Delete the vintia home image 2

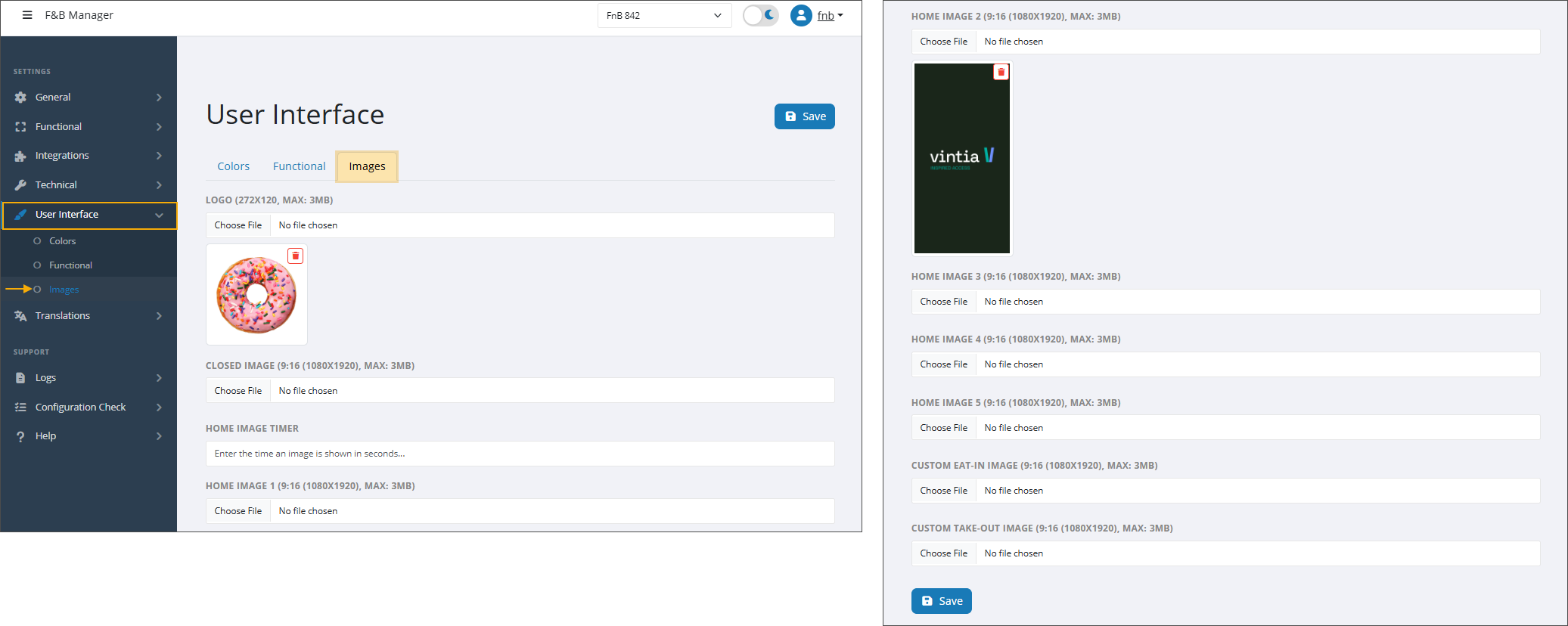point(1001,73)
